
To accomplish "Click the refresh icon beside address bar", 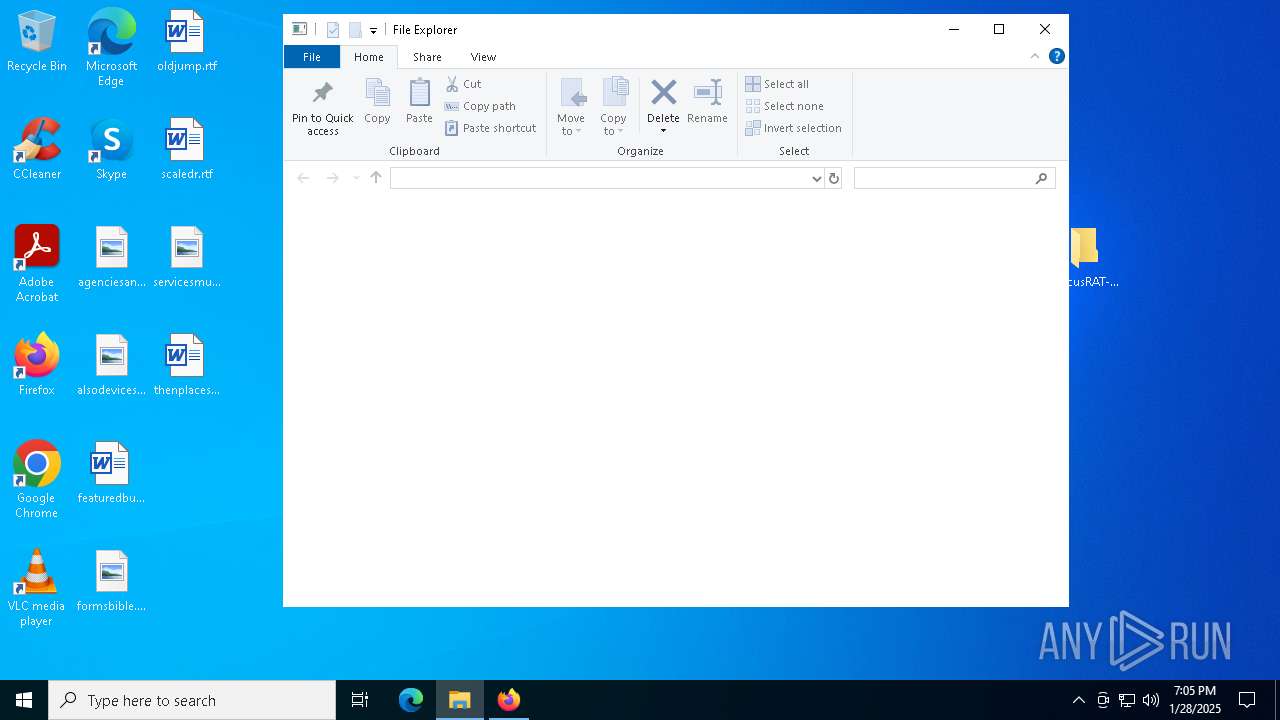I will pyautogui.click(x=834, y=178).
